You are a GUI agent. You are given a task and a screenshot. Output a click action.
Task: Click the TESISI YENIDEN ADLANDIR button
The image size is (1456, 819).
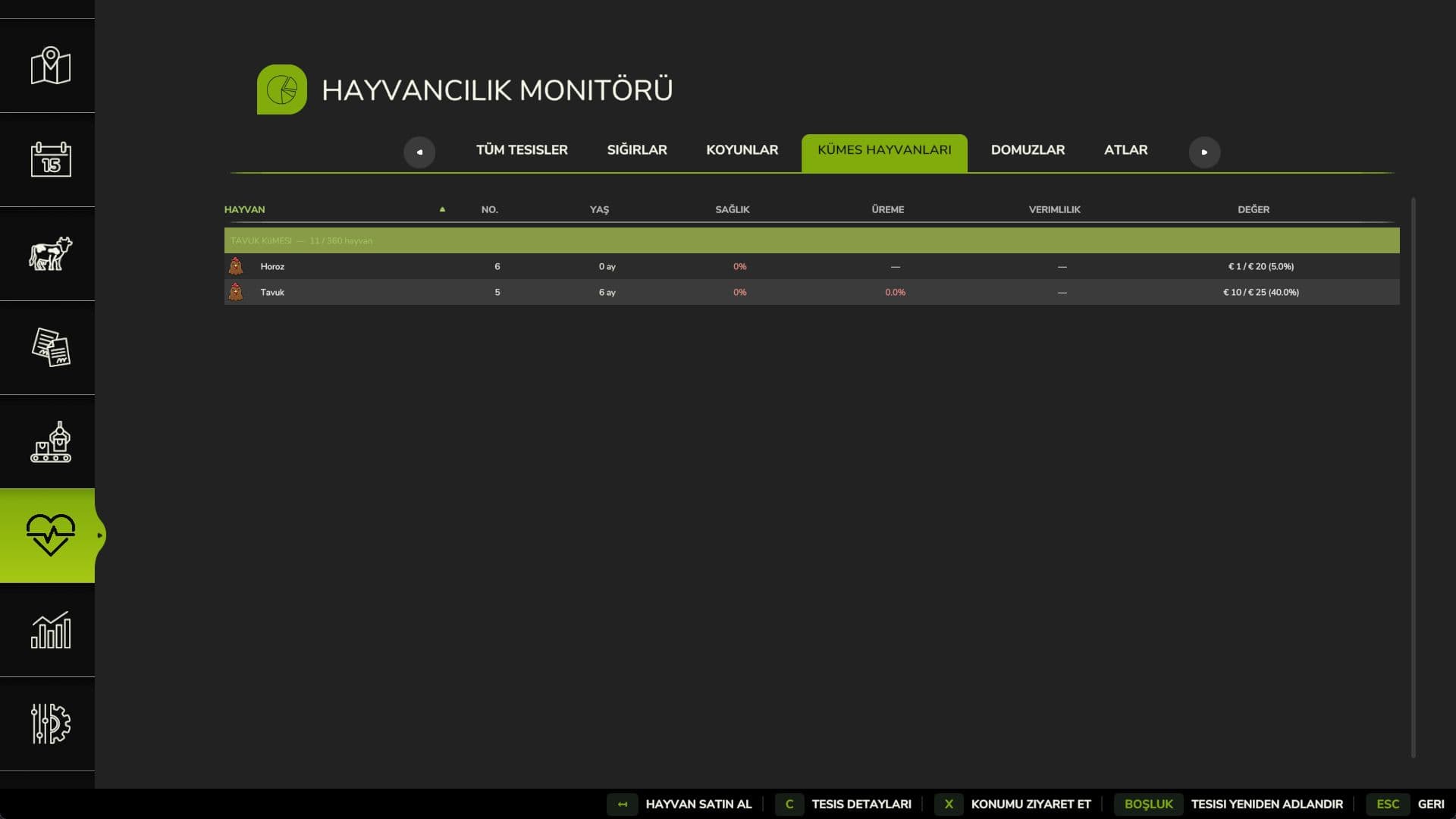(1228, 804)
